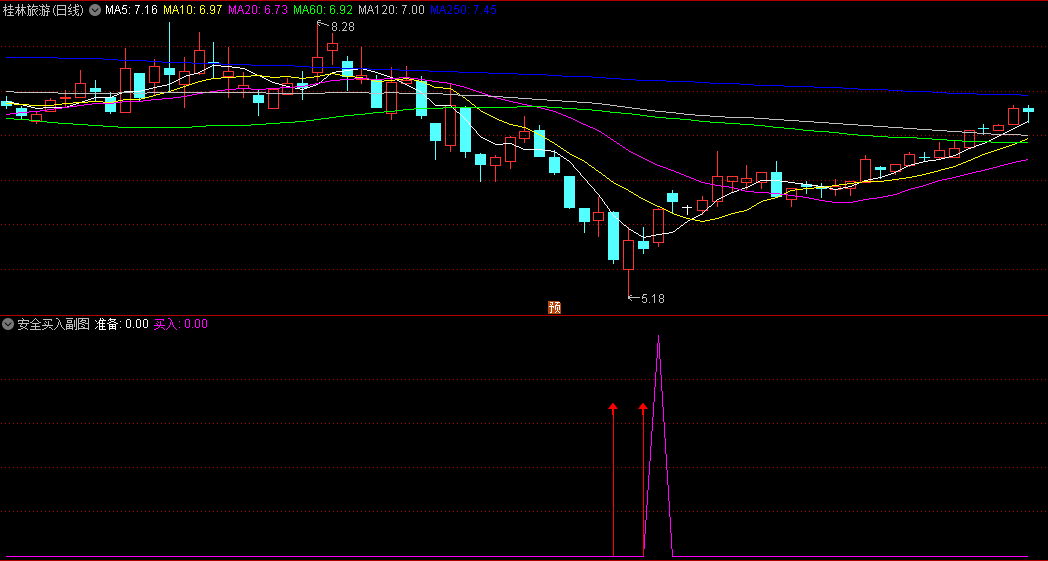Select the MA10: 6.97 label

[x=192, y=10]
